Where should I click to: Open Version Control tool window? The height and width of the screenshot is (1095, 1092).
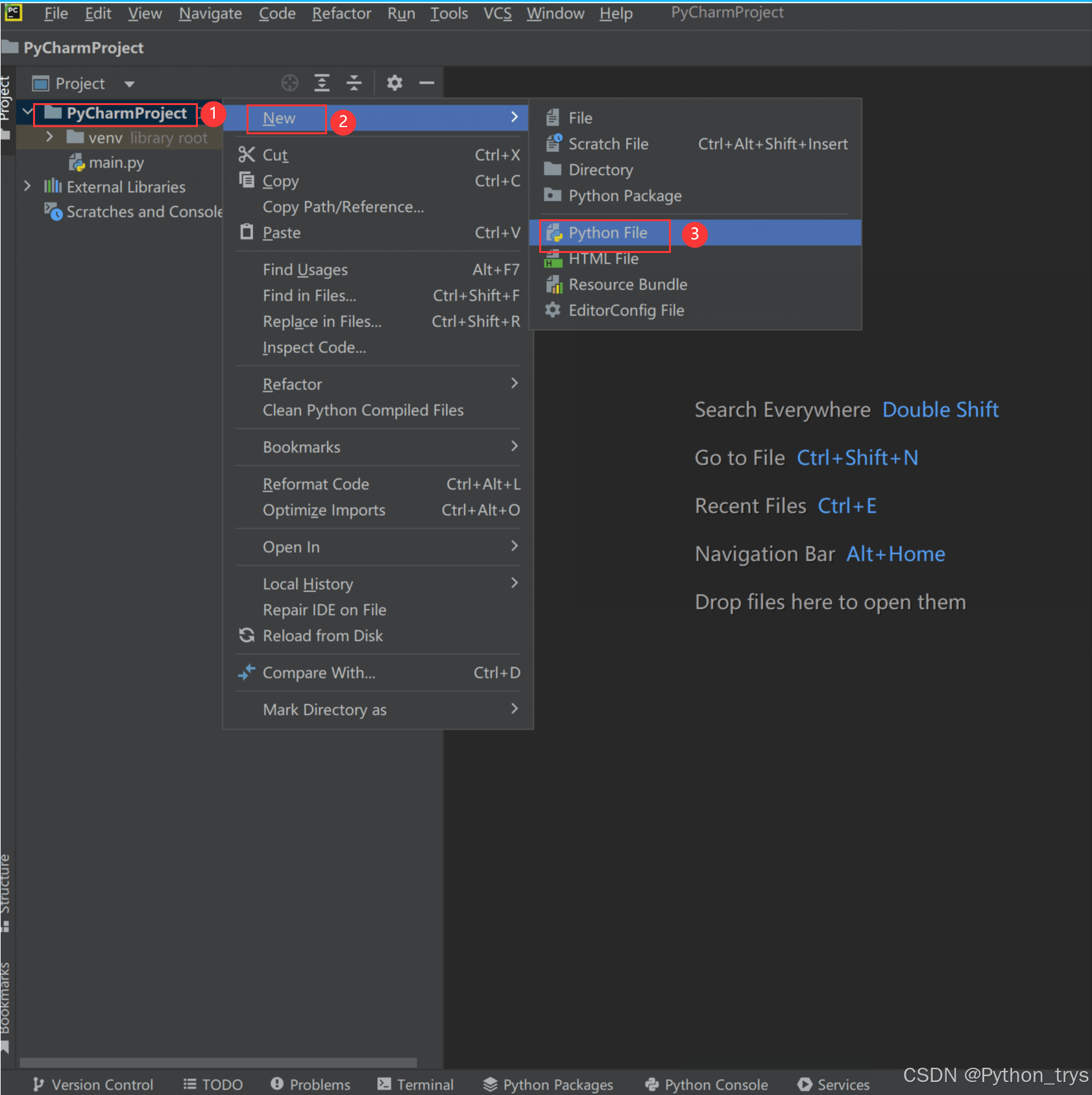(x=93, y=1084)
